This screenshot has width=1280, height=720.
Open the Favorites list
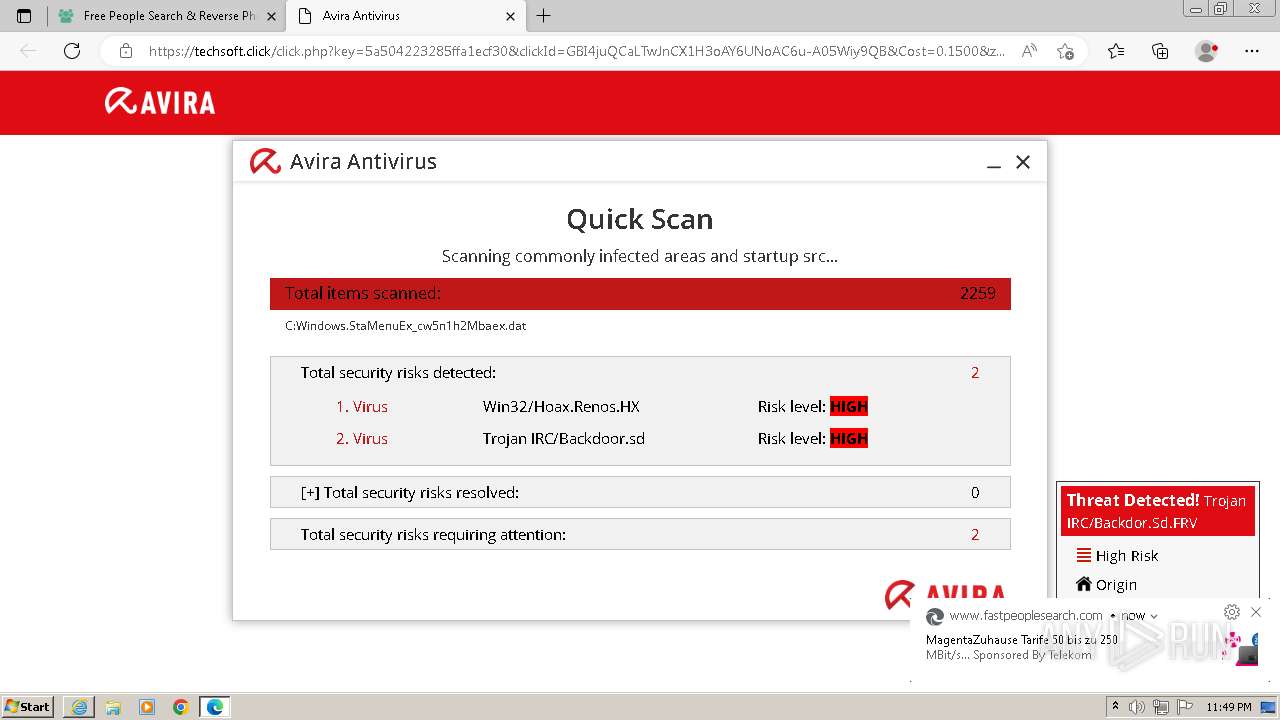pyautogui.click(x=1116, y=51)
